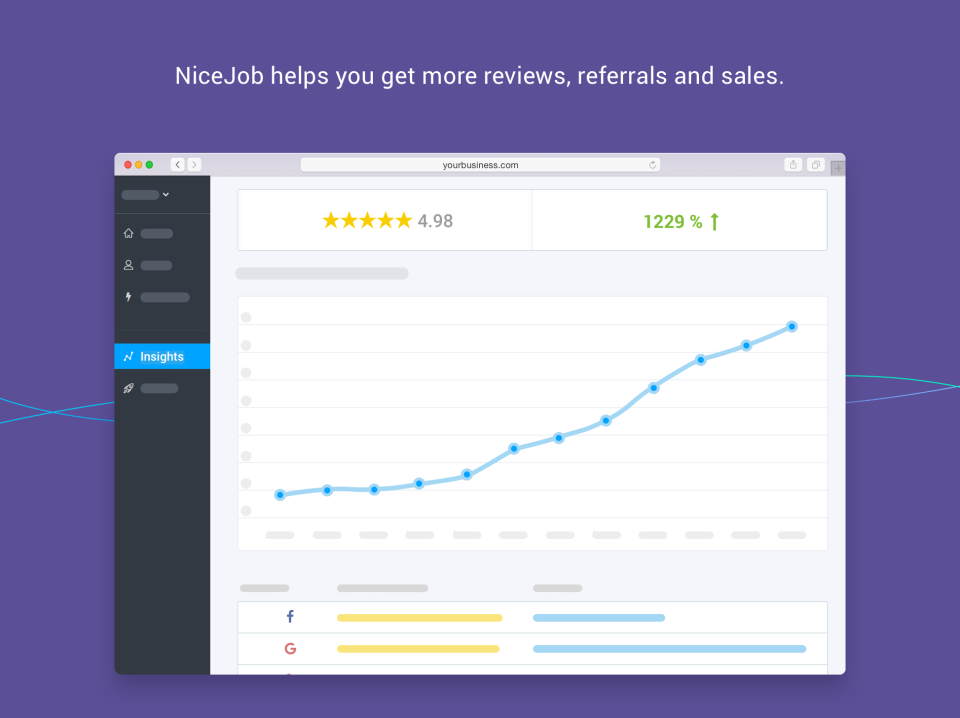Click the Facebook icon row
960x718 pixels.
coord(533,617)
